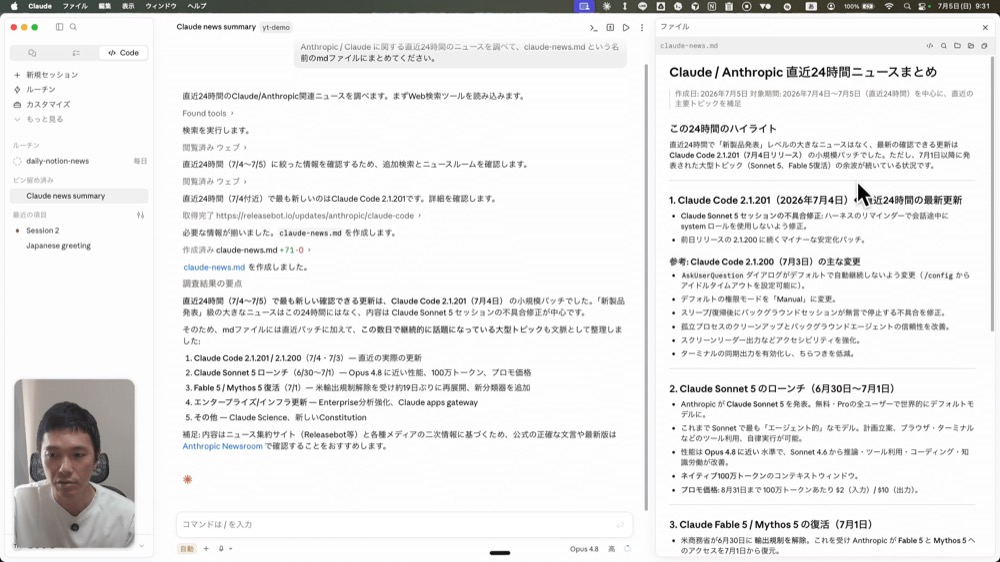This screenshot has width=1000, height=562.
Task: Open terminal icon in session header
Action: coord(594,27)
